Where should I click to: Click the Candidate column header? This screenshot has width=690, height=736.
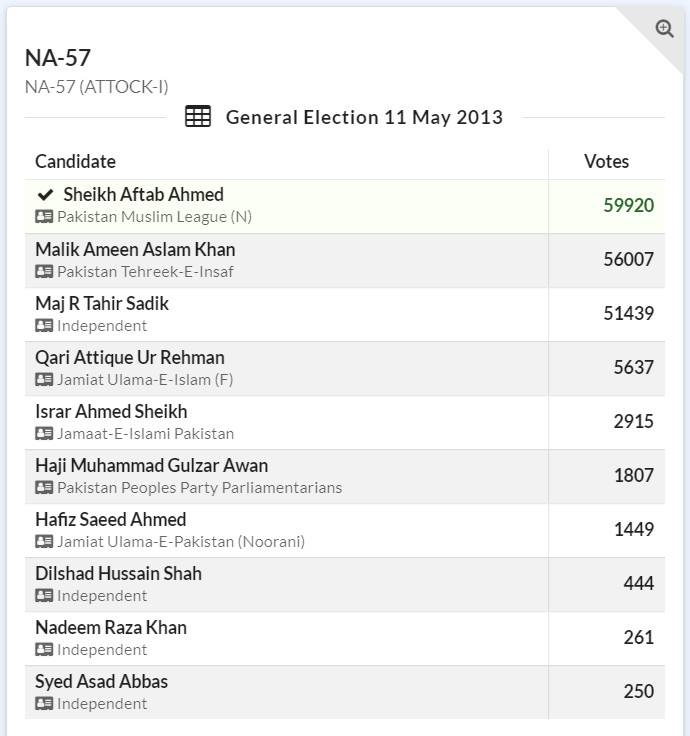pos(75,161)
